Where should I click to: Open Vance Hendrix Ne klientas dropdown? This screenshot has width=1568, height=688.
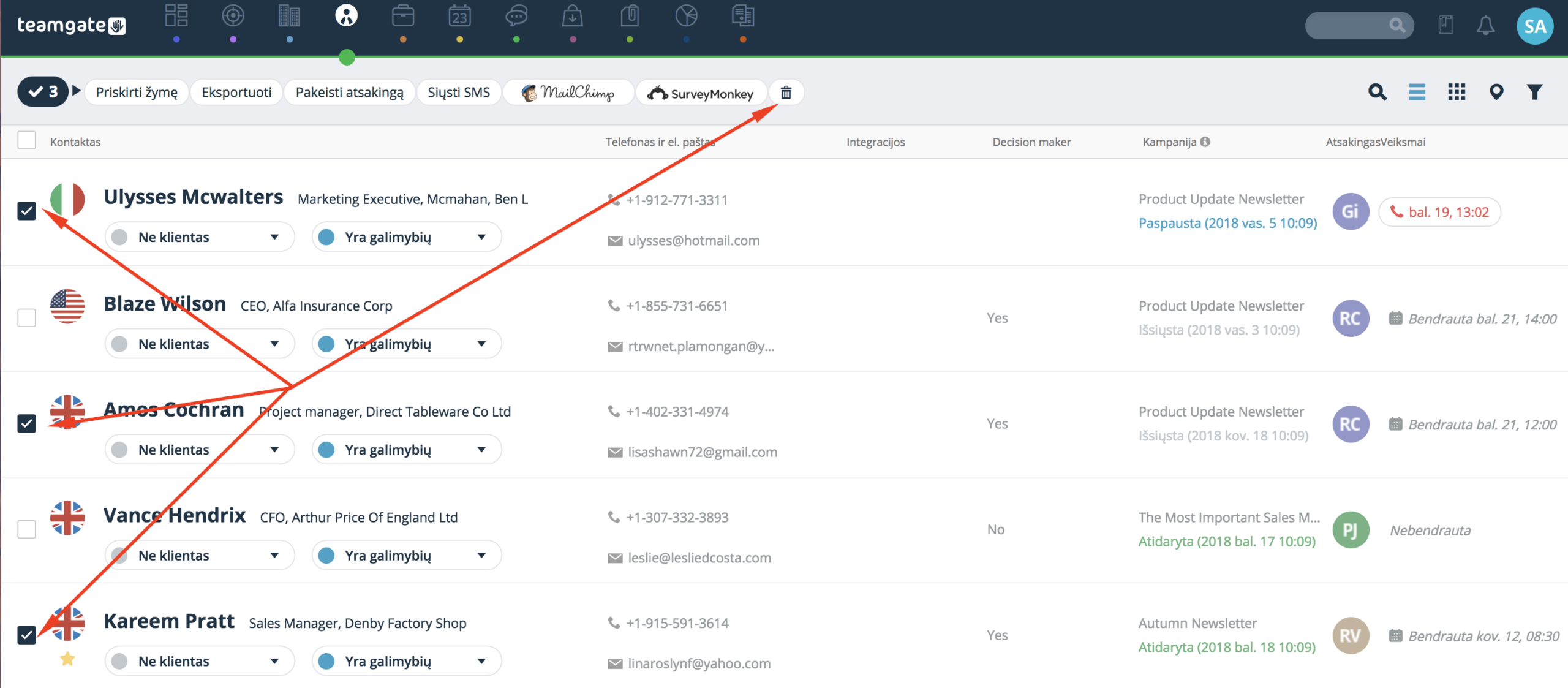200,556
